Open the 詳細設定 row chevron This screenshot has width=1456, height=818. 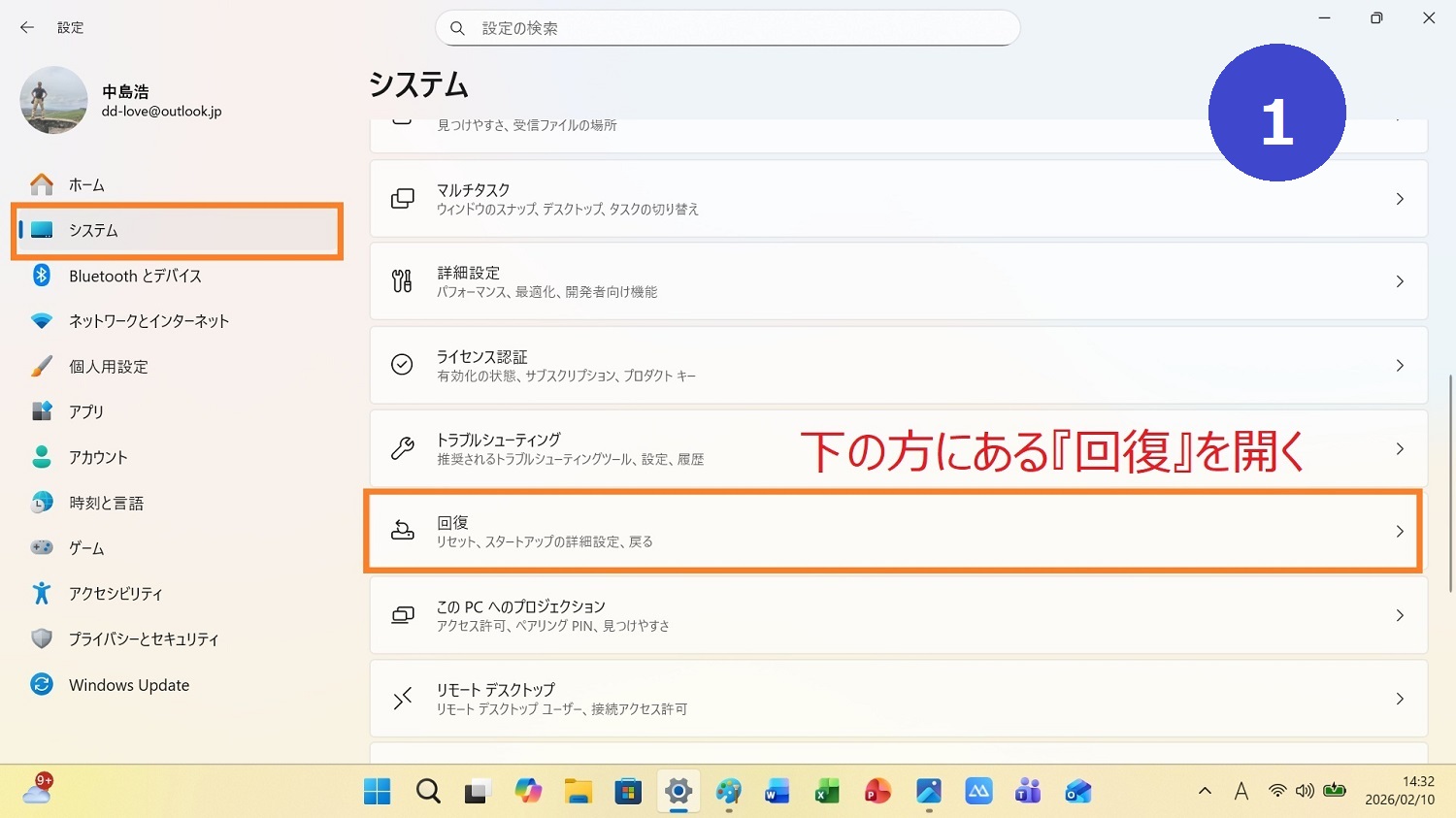click(x=1399, y=281)
